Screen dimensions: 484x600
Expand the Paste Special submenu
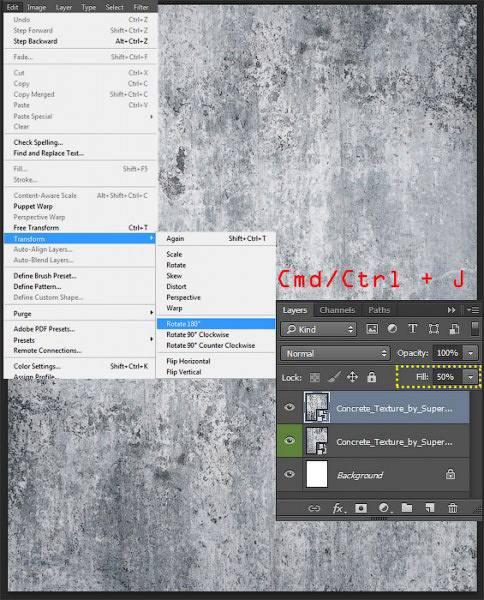click(80, 116)
